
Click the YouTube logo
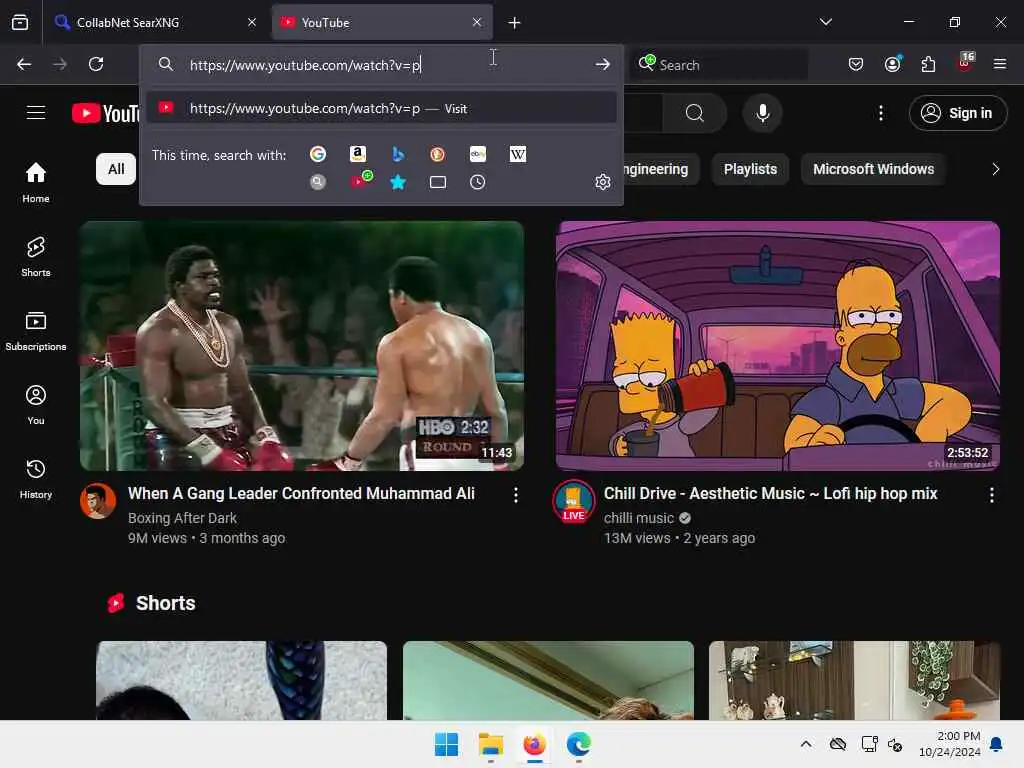coord(106,113)
